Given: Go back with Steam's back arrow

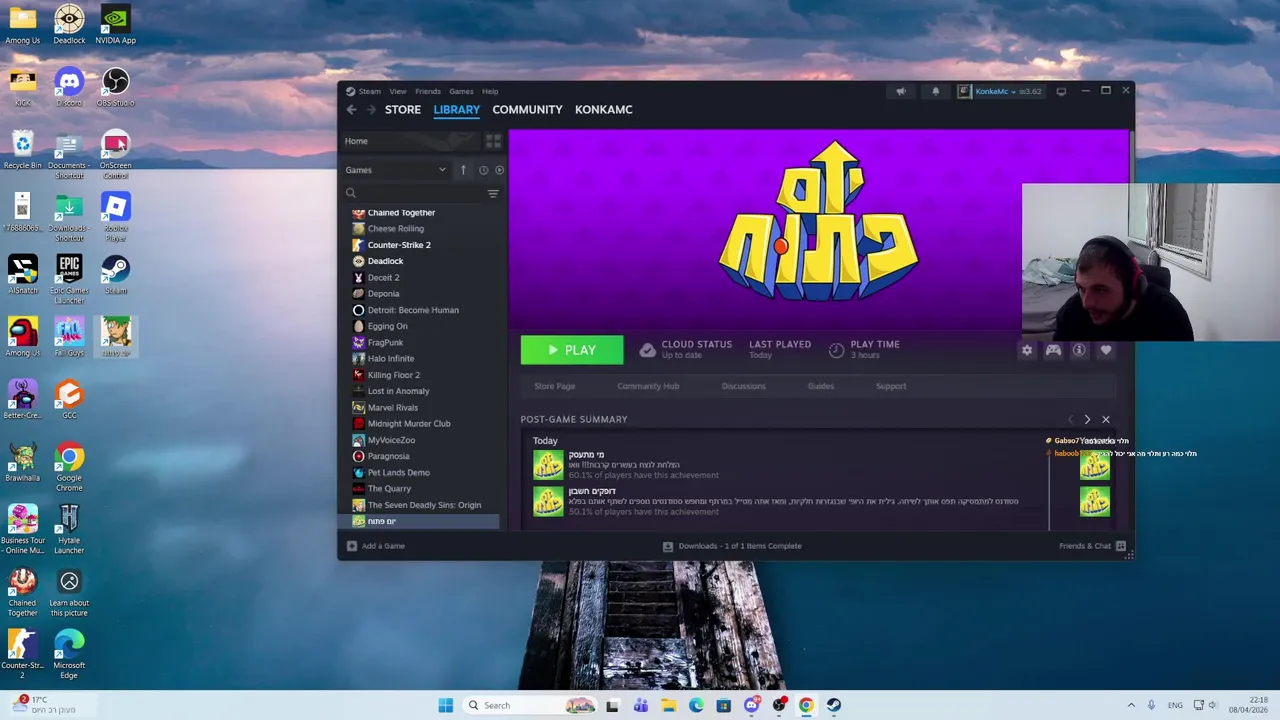Looking at the screenshot, I should [x=351, y=110].
